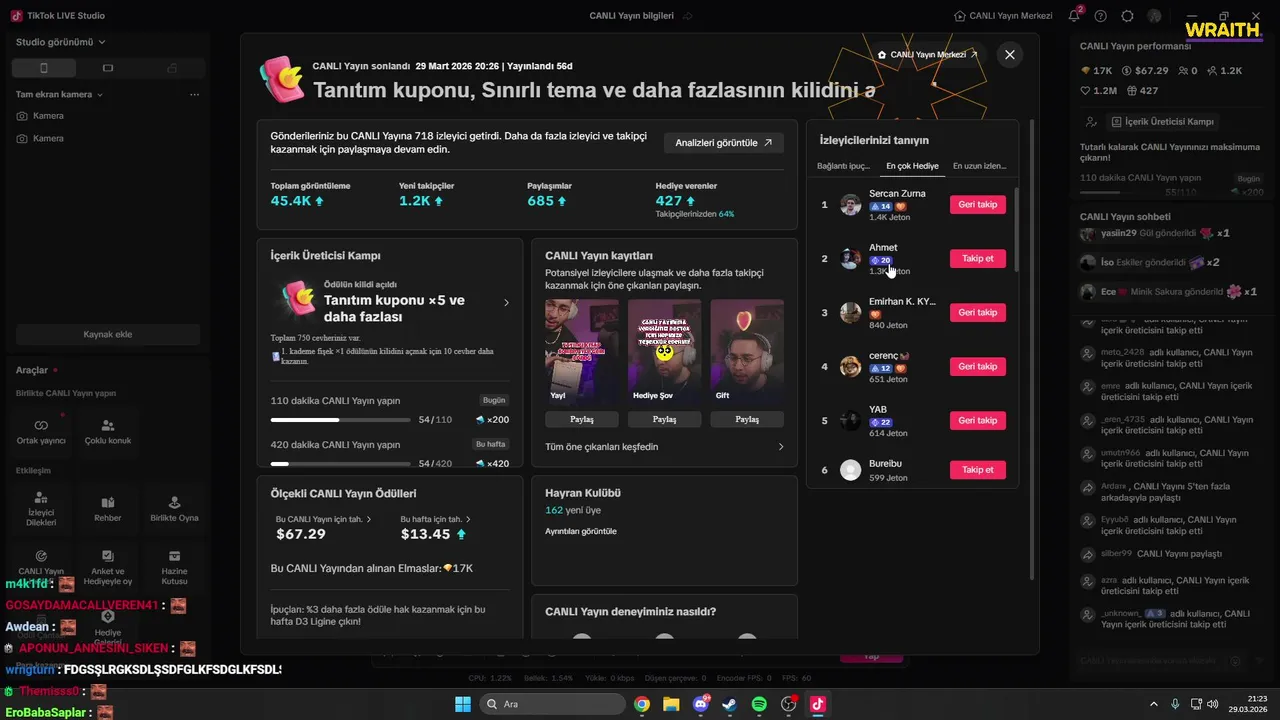Open the Hazine Kutusu tool
Image resolution: width=1280 pixels, height=720 pixels.
[174, 566]
